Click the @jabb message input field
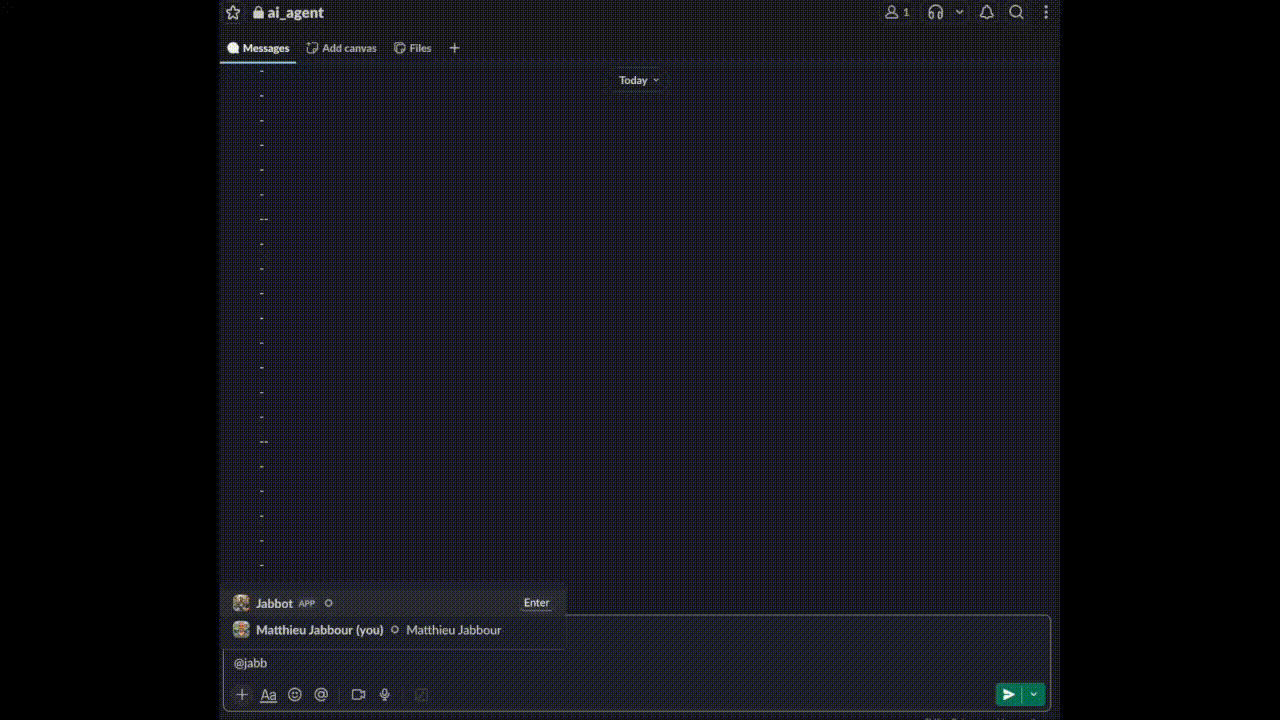Image resolution: width=1280 pixels, height=720 pixels. coord(500,663)
